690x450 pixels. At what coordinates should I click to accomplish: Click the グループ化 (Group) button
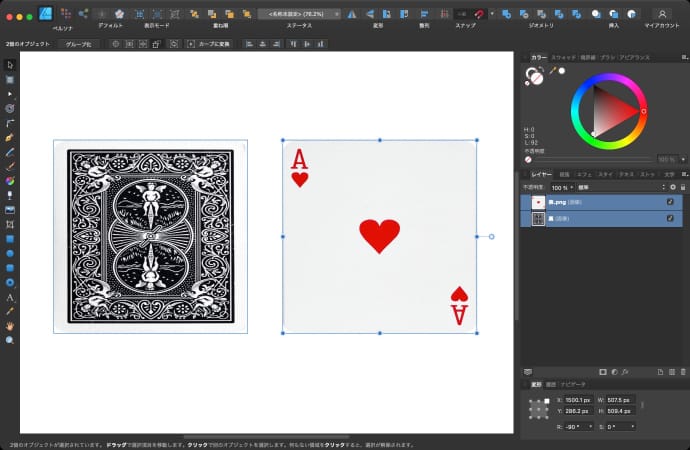tap(76, 44)
